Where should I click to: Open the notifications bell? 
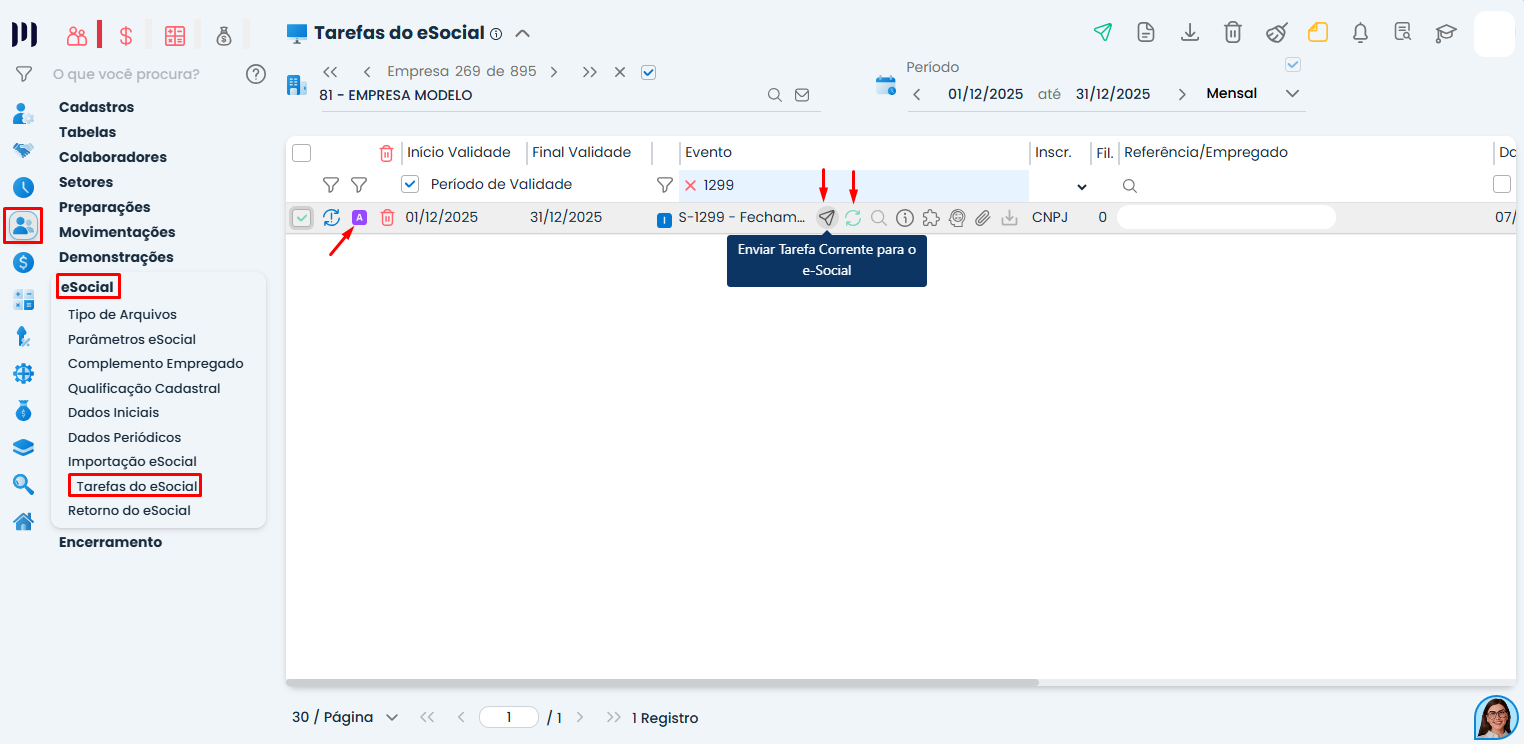point(1360,32)
